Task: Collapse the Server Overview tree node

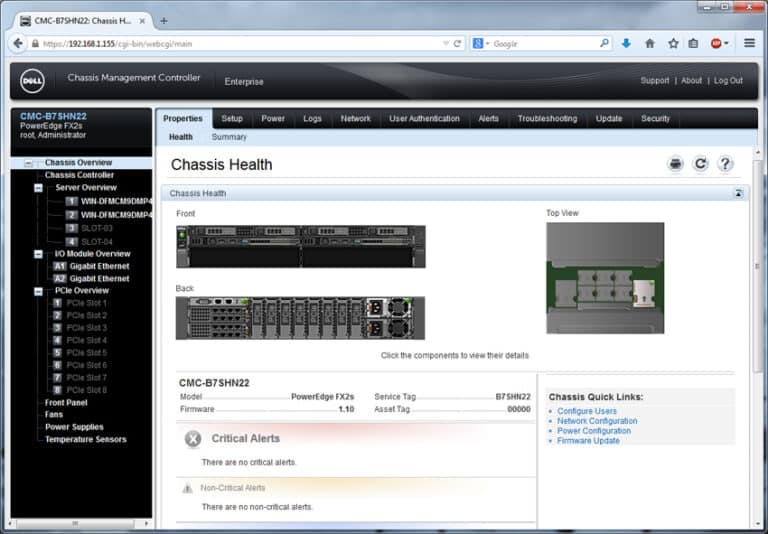Action: pos(38,188)
